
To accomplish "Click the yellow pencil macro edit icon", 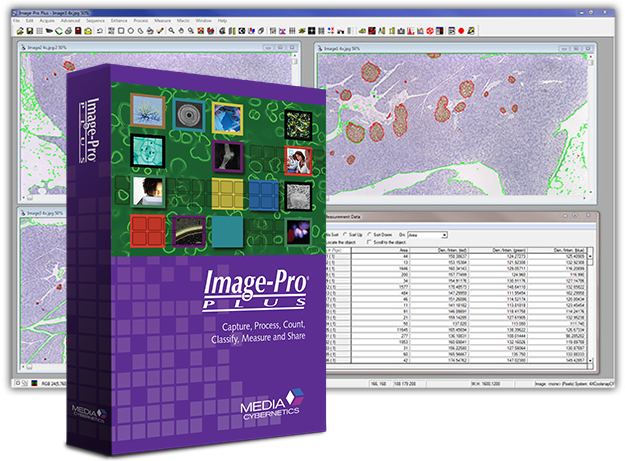I will pyautogui.click(x=471, y=31).
